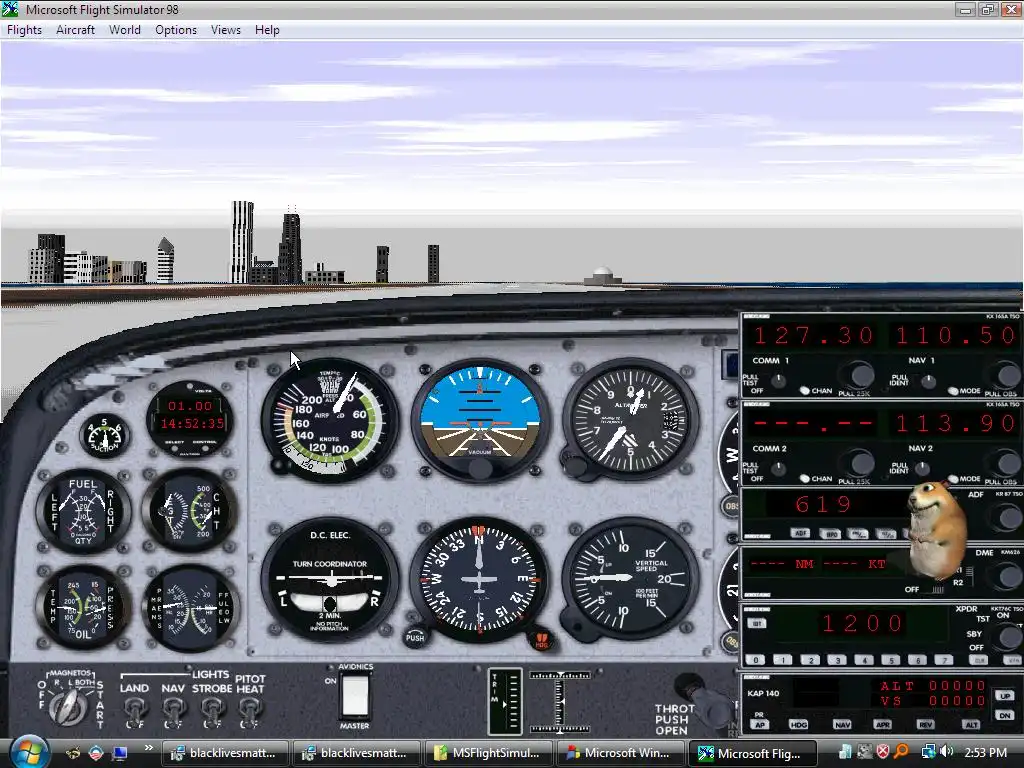Open the Aircraft menu

(x=75, y=30)
